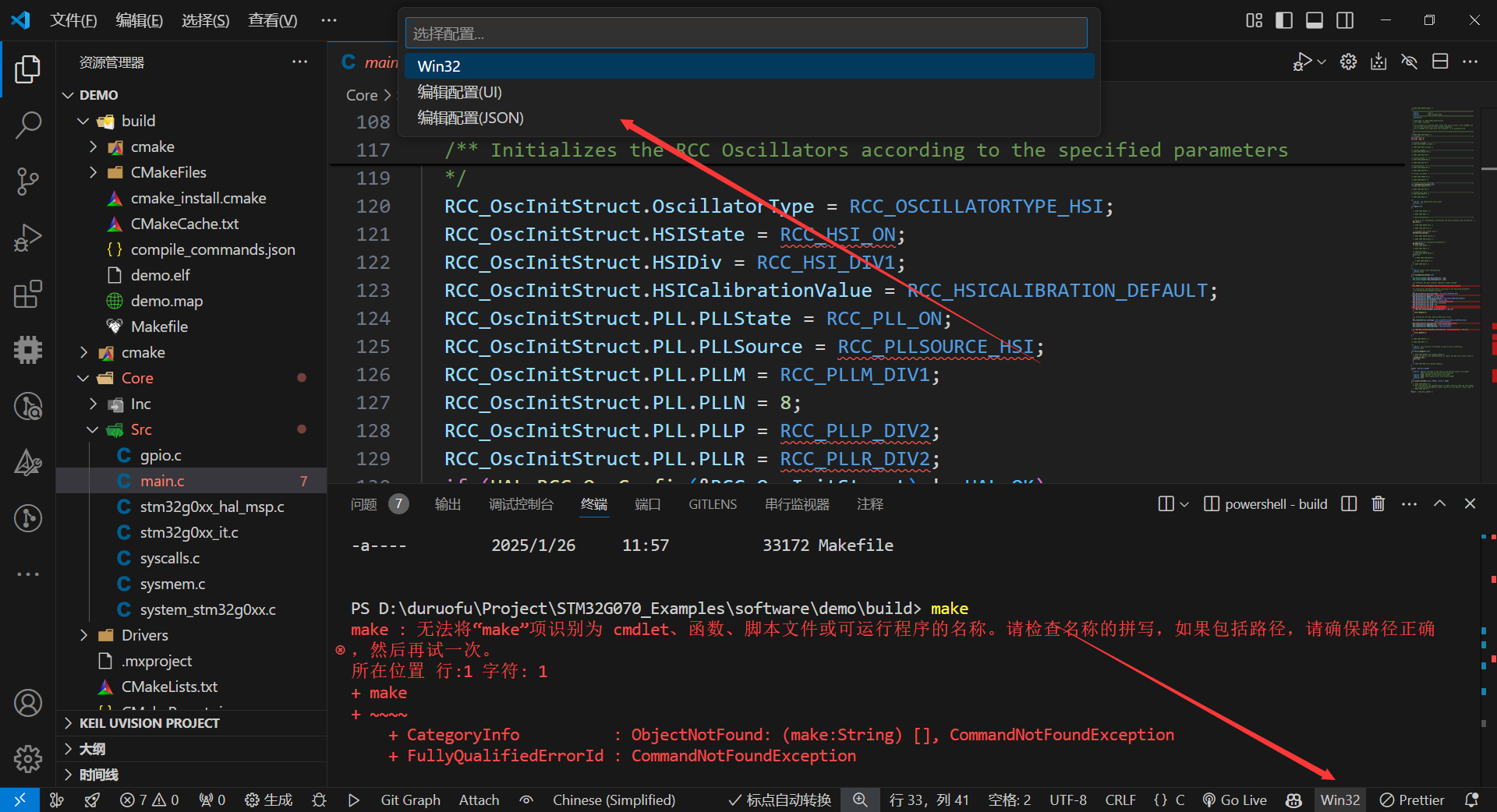Image resolution: width=1497 pixels, height=812 pixels.
Task: Expand the KEIL UVISION PROJECT section
Action: [x=148, y=723]
